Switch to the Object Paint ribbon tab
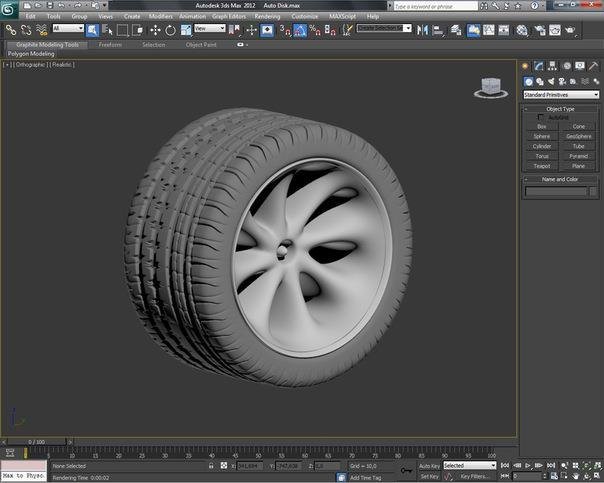The height and width of the screenshot is (483, 604). click(201, 45)
